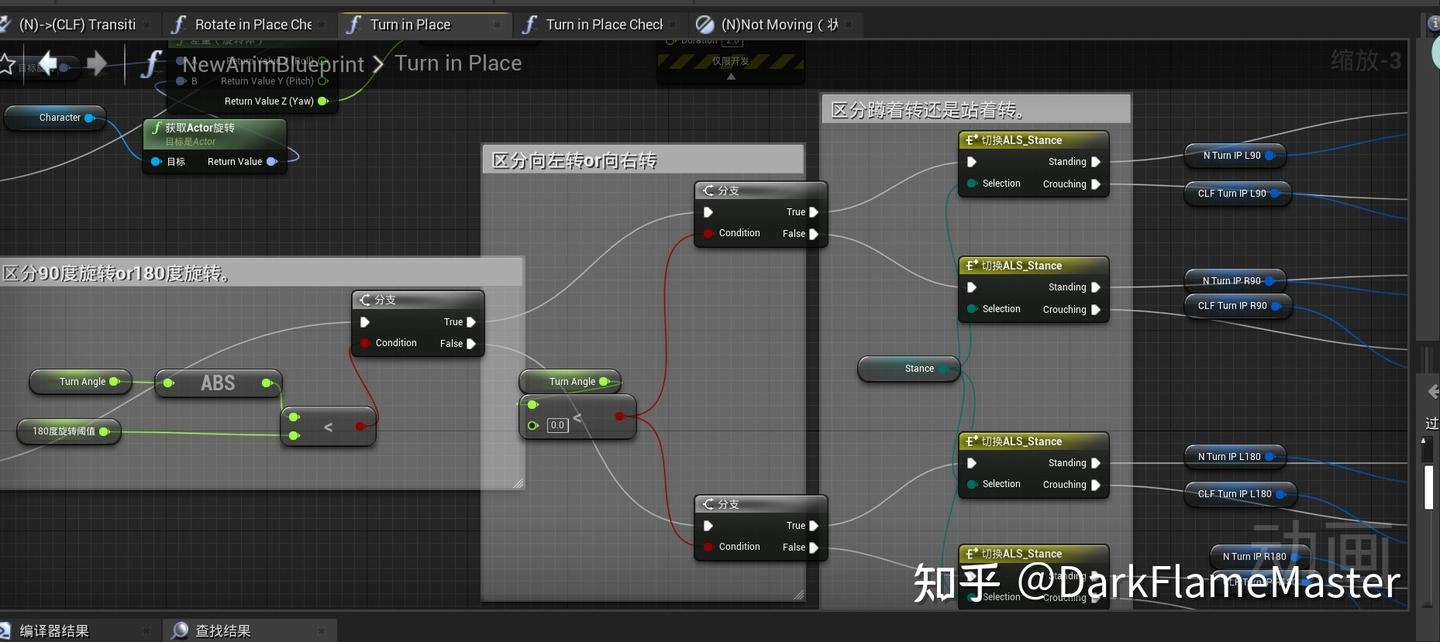
Task: Select the 区分蹲着转还是站着转 comment title
Action: click(x=928, y=110)
